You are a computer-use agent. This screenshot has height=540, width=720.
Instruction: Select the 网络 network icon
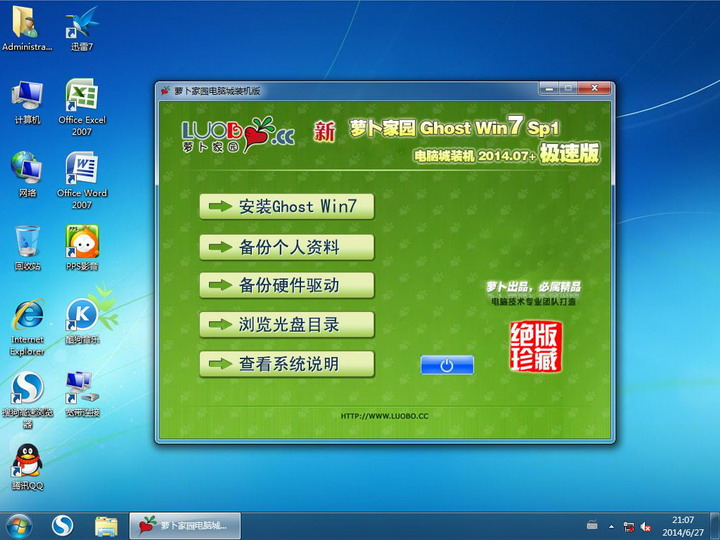point(27,174)
